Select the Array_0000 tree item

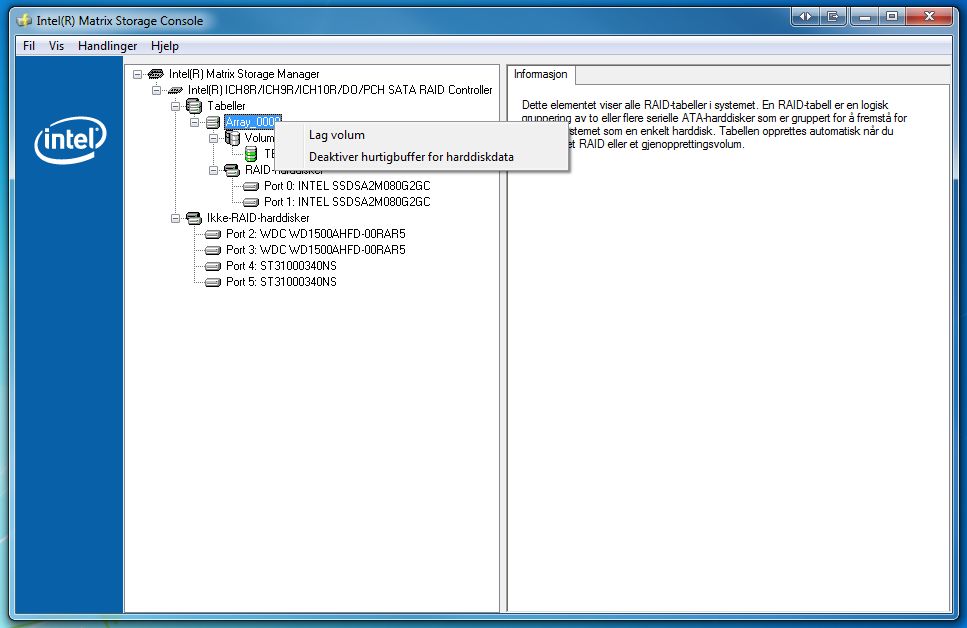point(253,122)
